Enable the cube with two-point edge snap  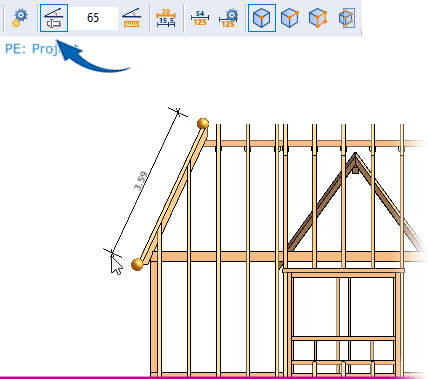290,18
